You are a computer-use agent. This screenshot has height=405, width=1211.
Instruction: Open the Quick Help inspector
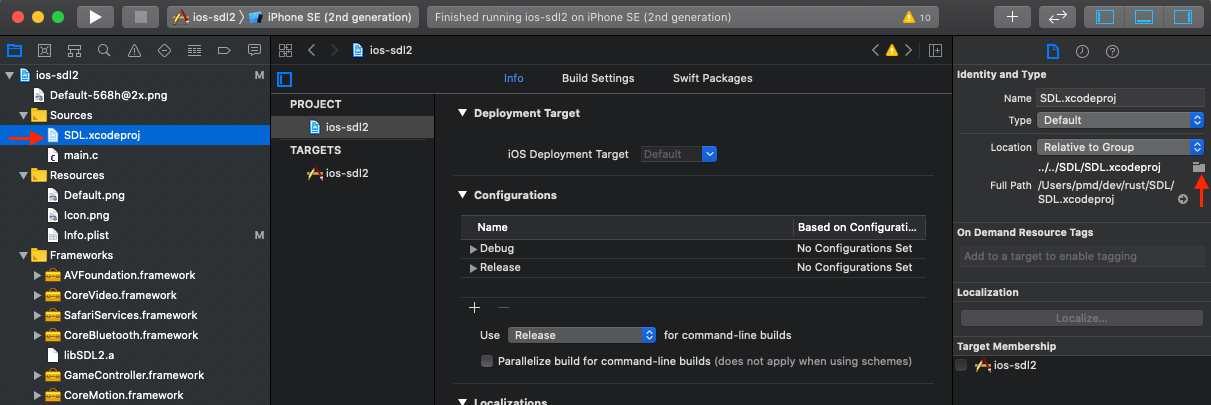(1112, 51)
